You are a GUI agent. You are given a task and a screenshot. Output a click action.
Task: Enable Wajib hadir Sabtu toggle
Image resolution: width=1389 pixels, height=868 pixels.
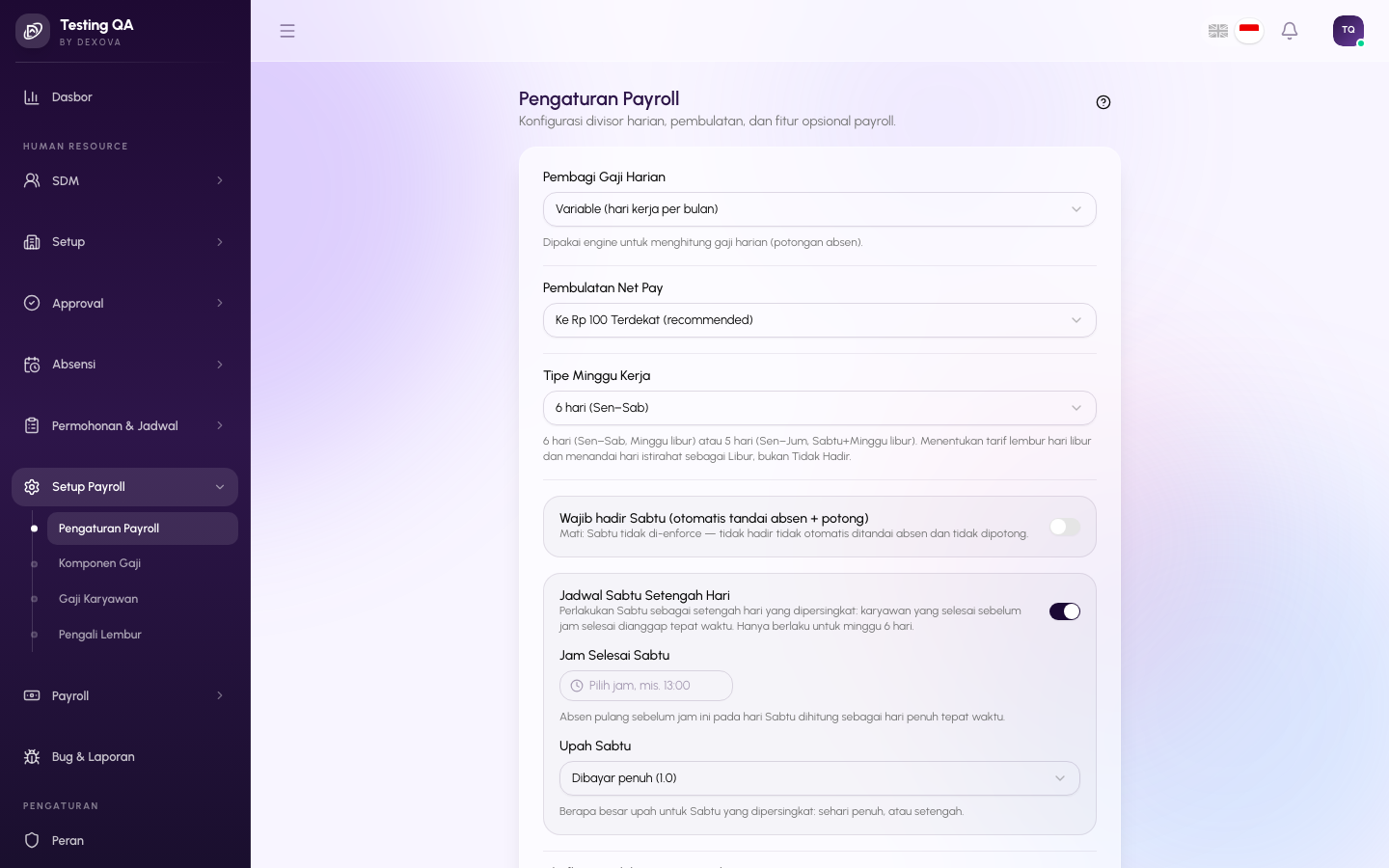coord(1065,527)
